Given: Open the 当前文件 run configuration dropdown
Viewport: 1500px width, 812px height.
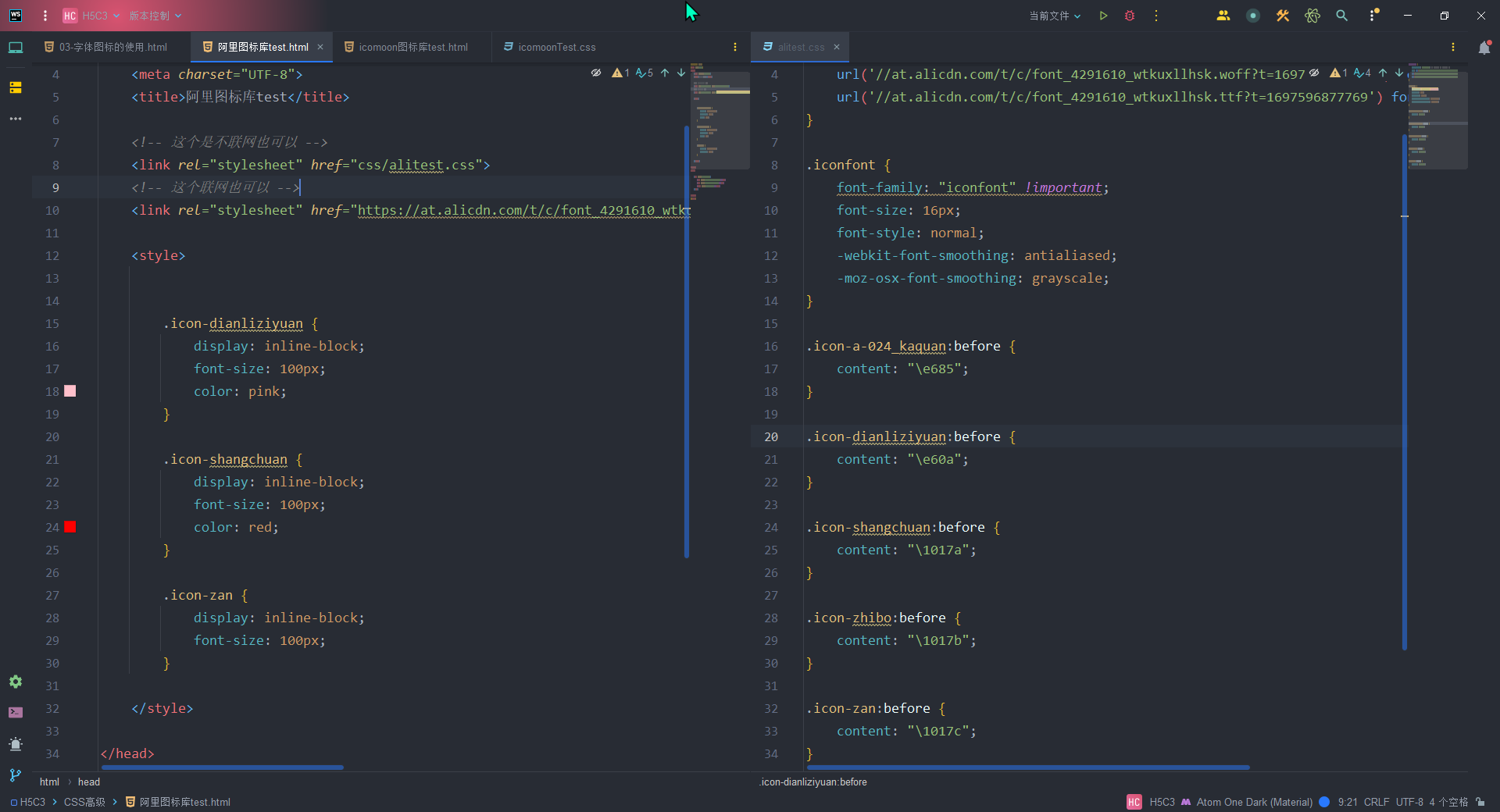Looking at the screenshot, I should click(x=1055, y=16).
